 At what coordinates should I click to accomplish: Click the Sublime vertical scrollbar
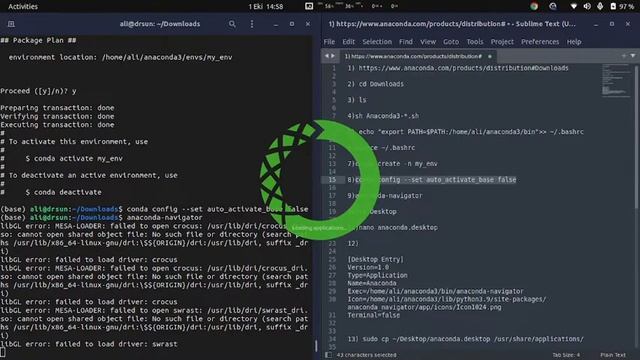pyautogui.click(x=636, y=139)
